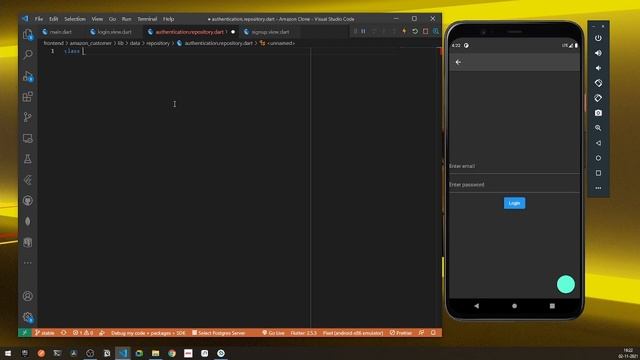Click the data breadcrumb segment

click(x=135, y=43)
